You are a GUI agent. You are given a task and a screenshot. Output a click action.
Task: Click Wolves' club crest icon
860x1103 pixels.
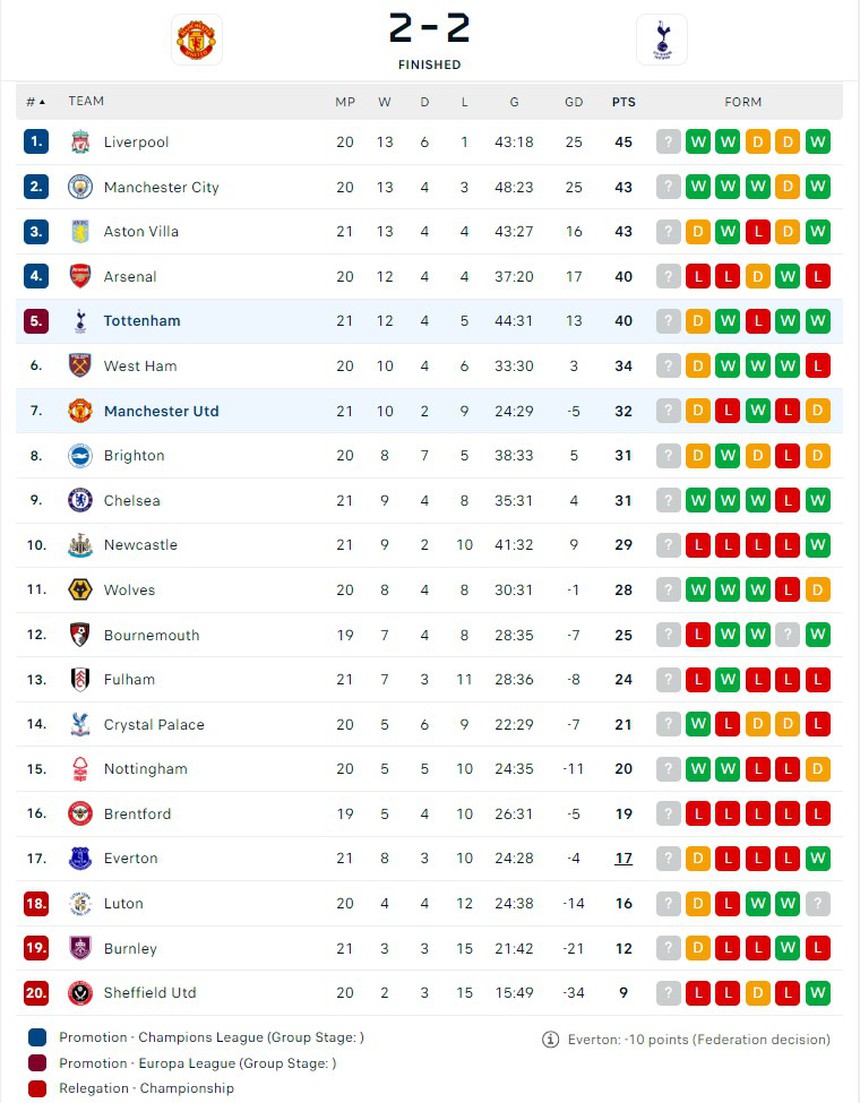(80, 590)
